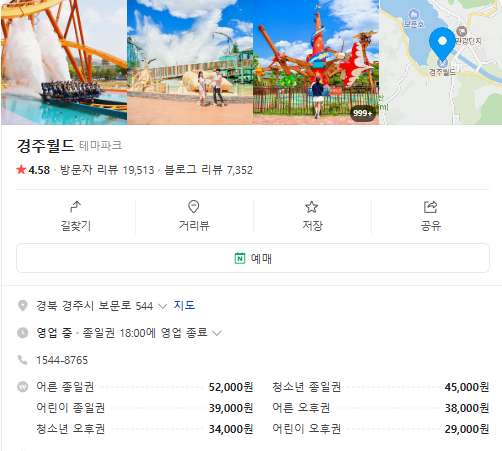Click the 38,000원 price
Image resolution: width=502 pixels, height=451 pixels.
coord(467,408)
